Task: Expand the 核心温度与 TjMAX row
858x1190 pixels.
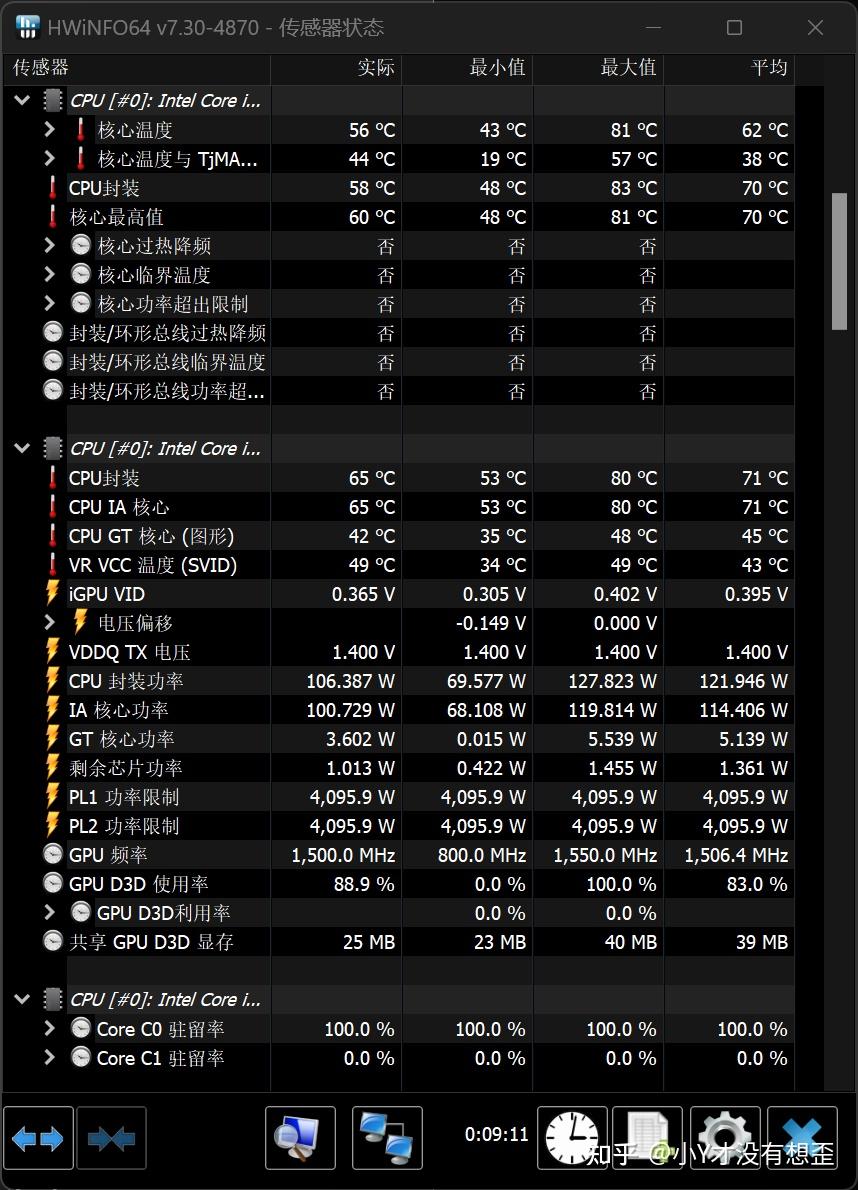Action: (50, 159)
